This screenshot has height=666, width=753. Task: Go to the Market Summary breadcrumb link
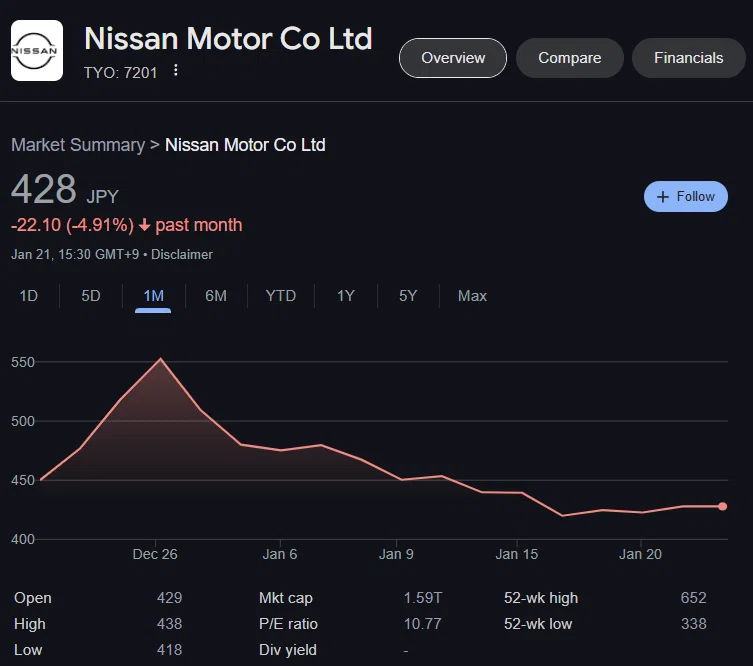pyautogui.click(x=78, y=145)
